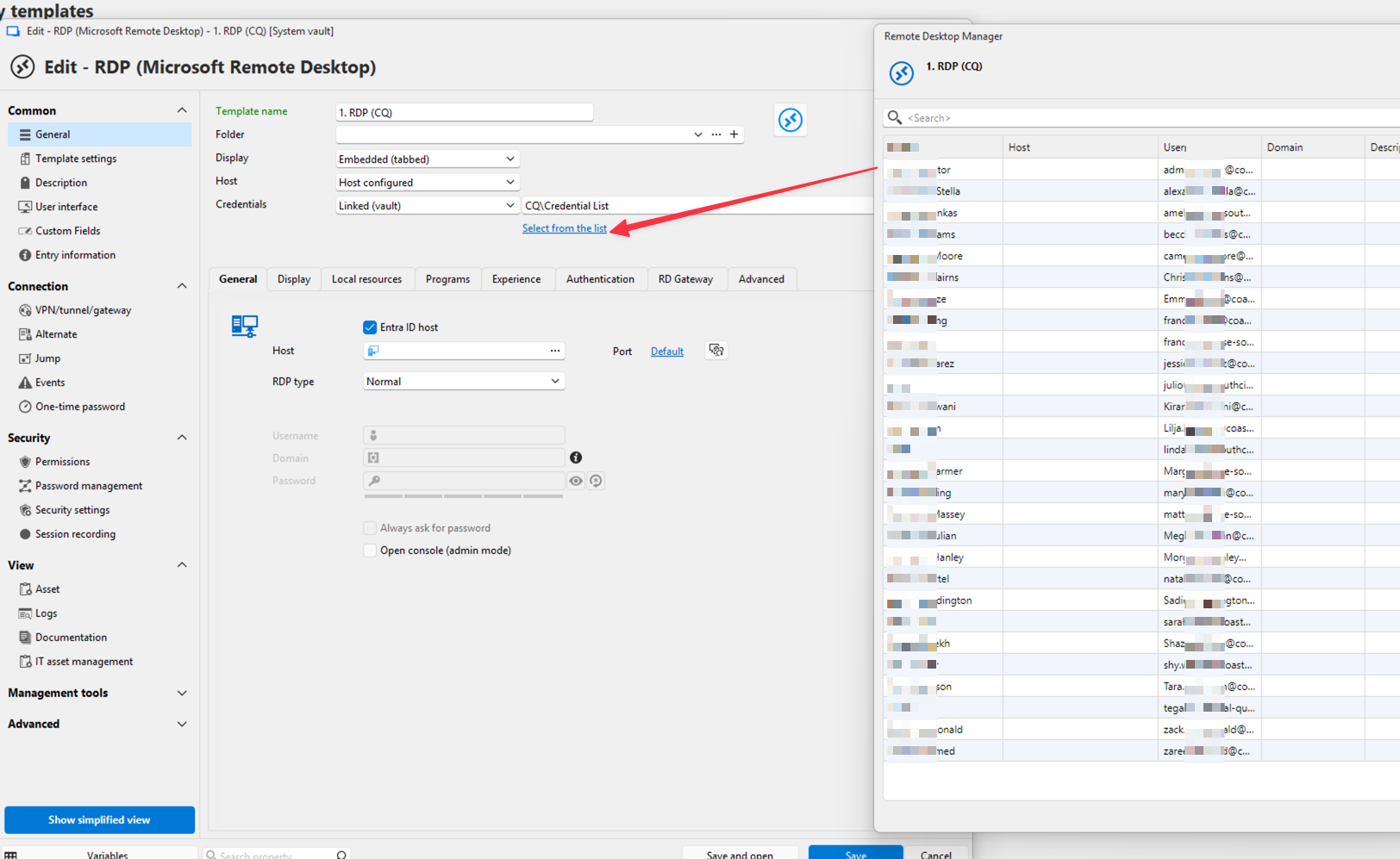This screenshot has width=1400, height=859.
Task: Go to User interface settings
Action: click(66, 207)
